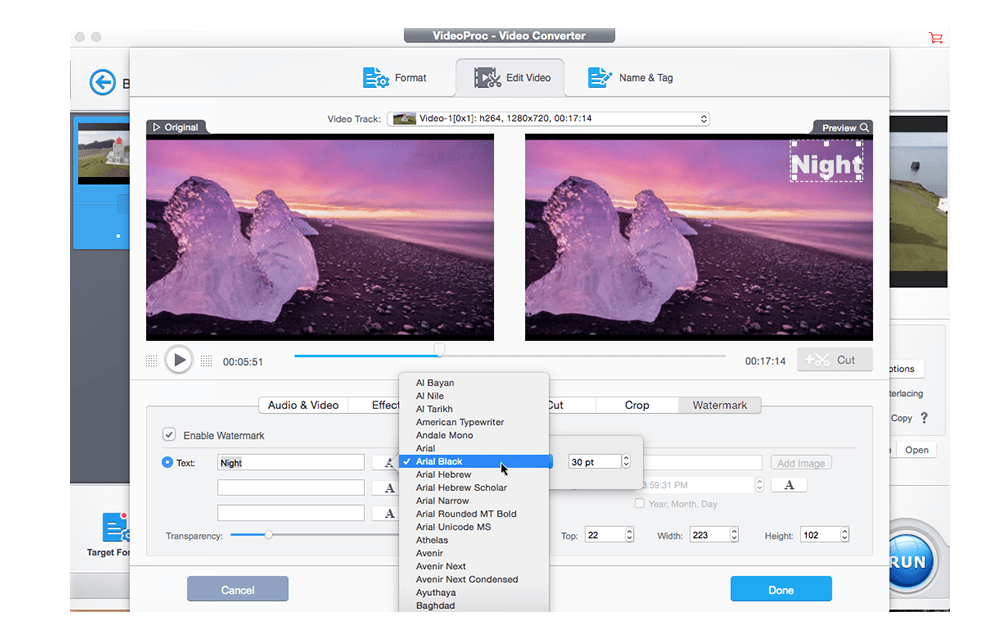1000x639 pixels.
Task: Switch to the Crop tab
Action: pyautogui.click(x=637, y=405)
